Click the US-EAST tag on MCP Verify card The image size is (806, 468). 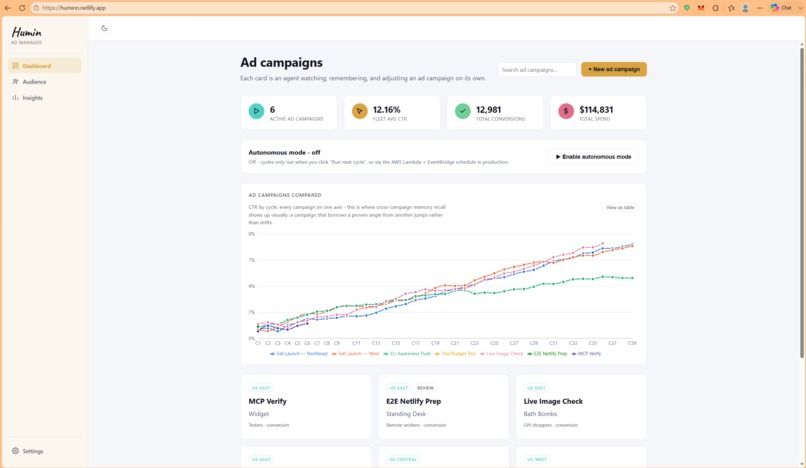[261, 388]
